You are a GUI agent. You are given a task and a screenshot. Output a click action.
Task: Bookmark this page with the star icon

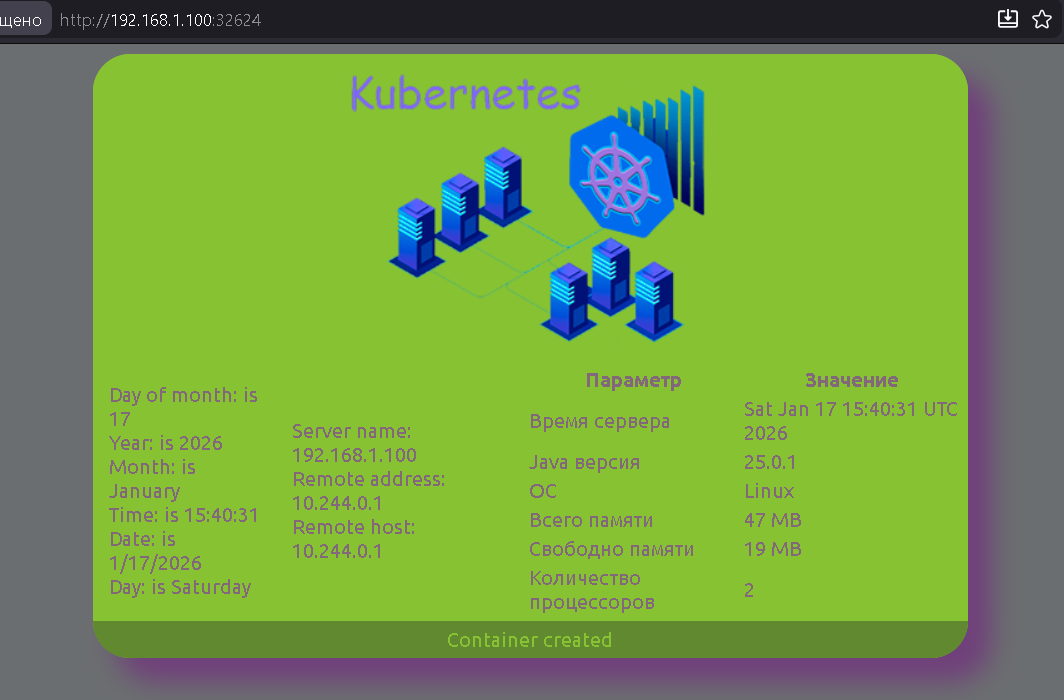coord(1042,19)
